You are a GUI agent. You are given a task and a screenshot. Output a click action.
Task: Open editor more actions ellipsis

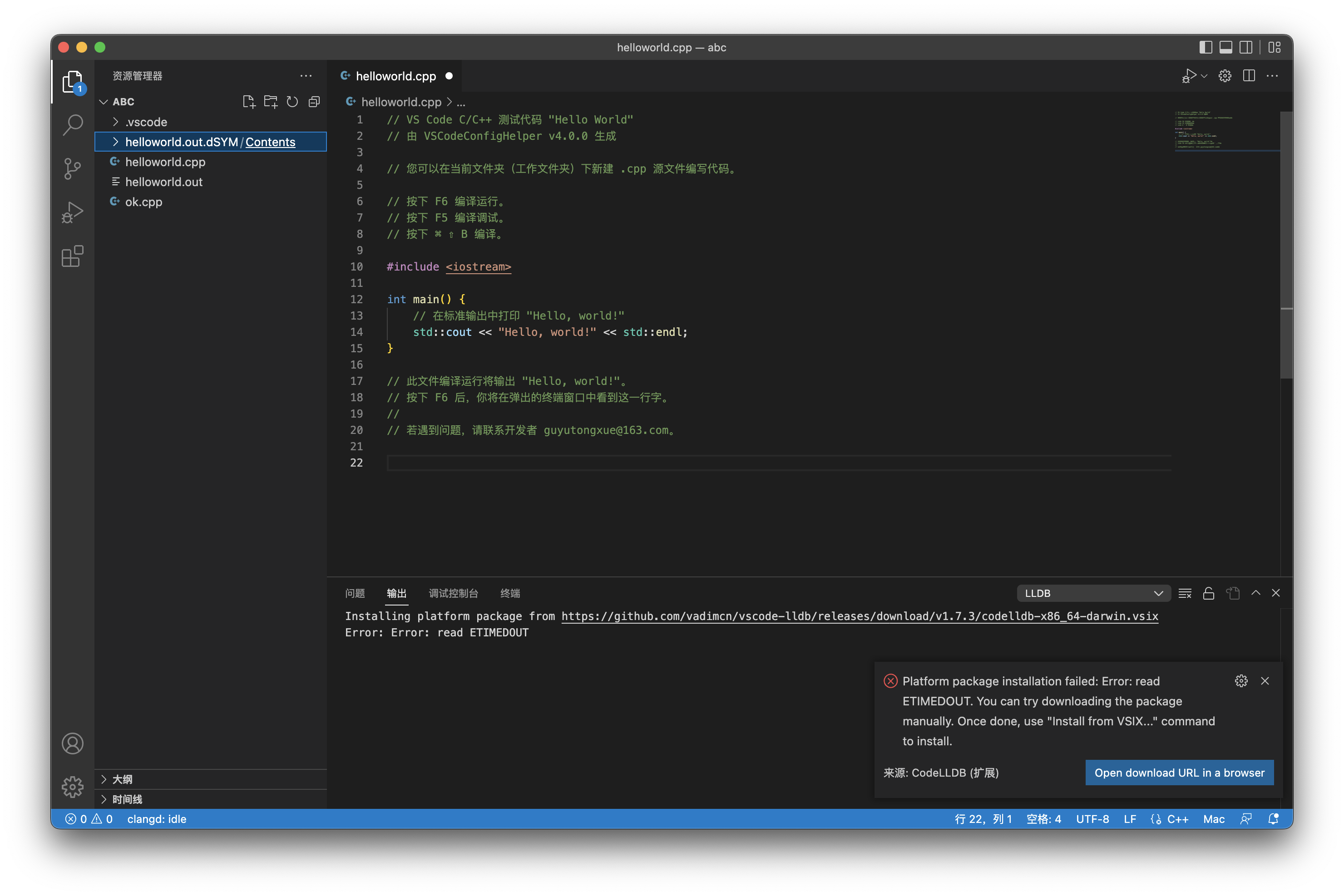coord(1272,76)
